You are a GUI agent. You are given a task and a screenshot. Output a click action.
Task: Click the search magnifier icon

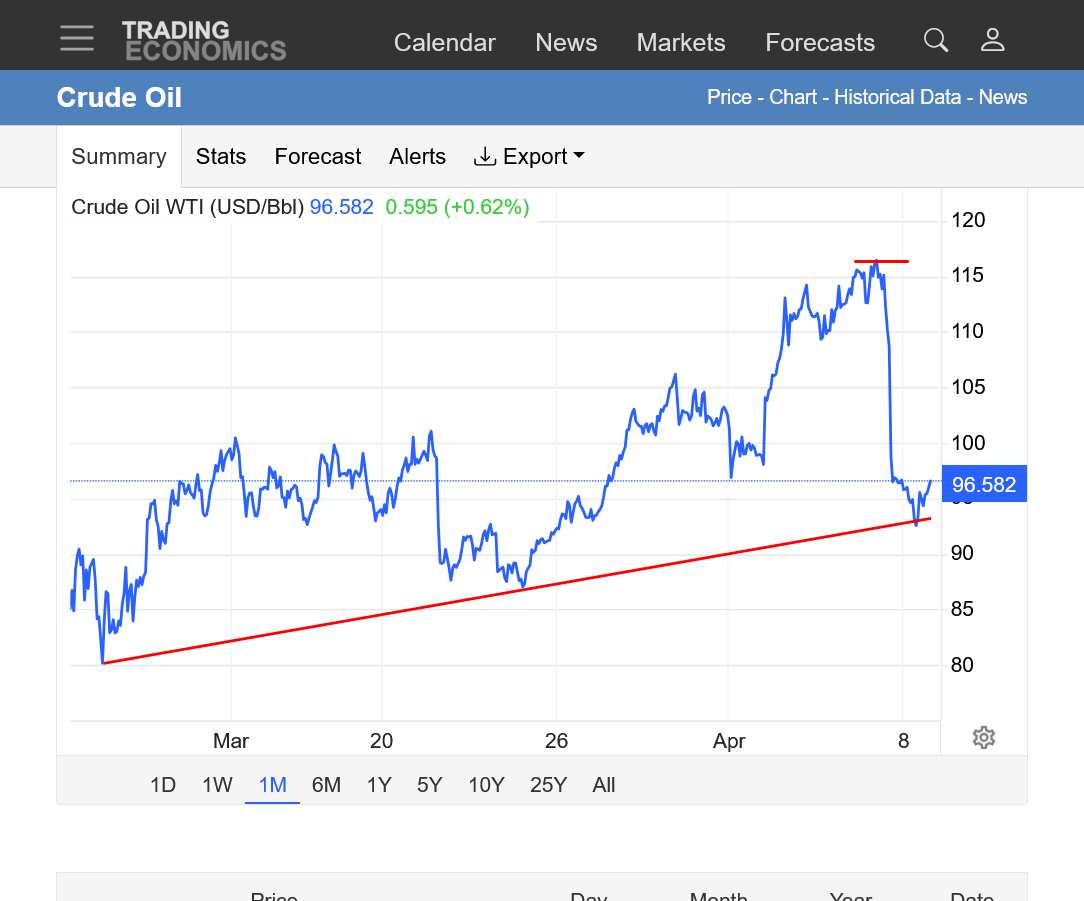(x=935, y=40)
